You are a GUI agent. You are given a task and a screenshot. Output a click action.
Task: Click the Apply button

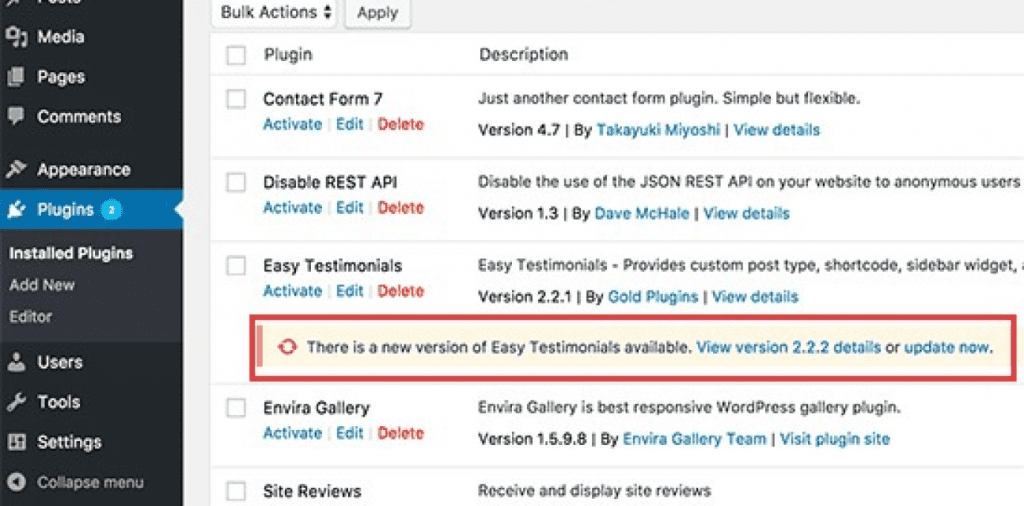tap(377, 12)
